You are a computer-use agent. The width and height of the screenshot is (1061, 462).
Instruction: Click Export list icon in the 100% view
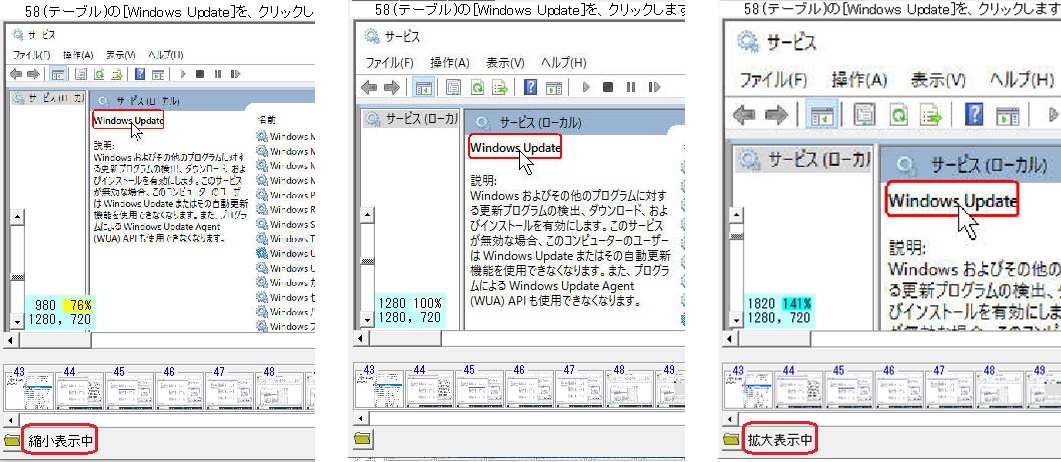pyautogui.click(x=500, y=87)
